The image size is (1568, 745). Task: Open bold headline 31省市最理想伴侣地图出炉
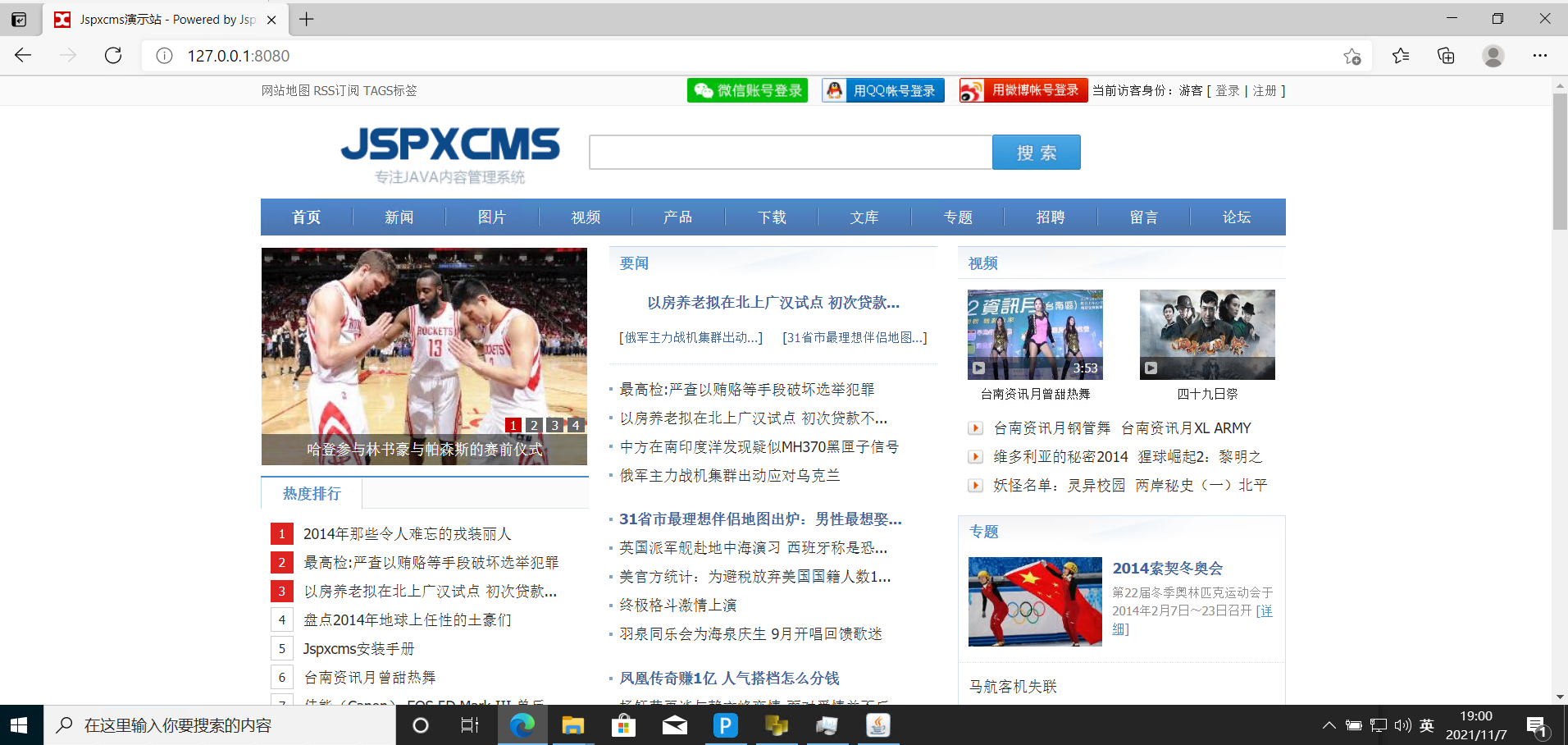(760, 519)
